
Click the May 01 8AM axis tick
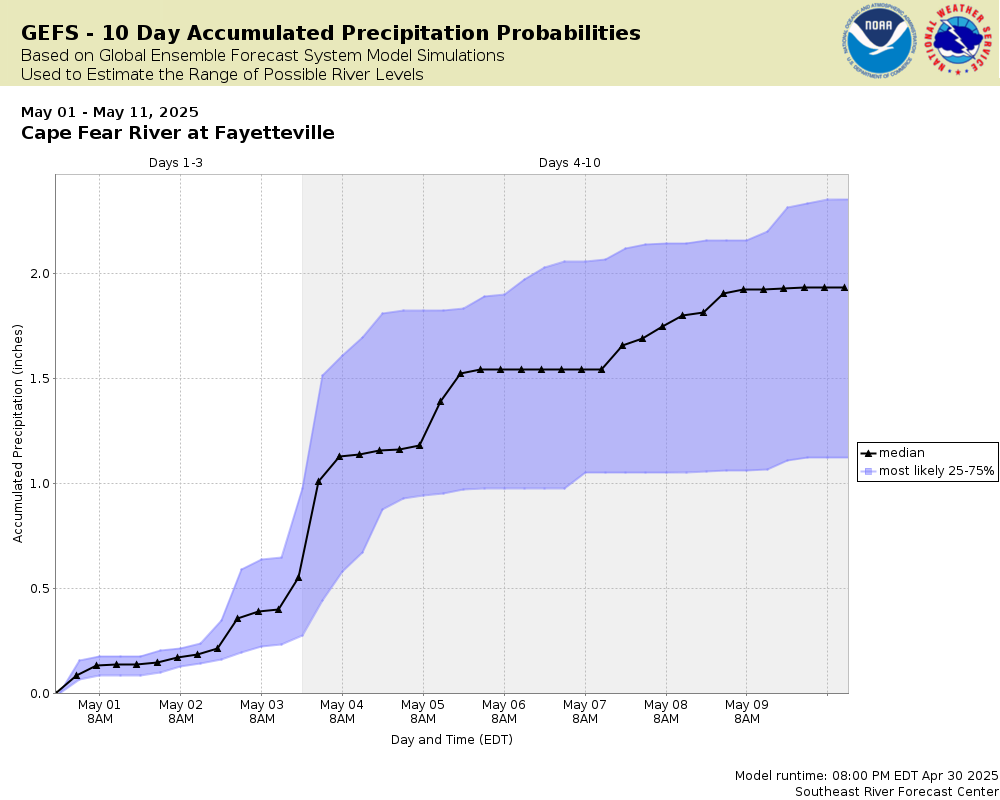99,712
